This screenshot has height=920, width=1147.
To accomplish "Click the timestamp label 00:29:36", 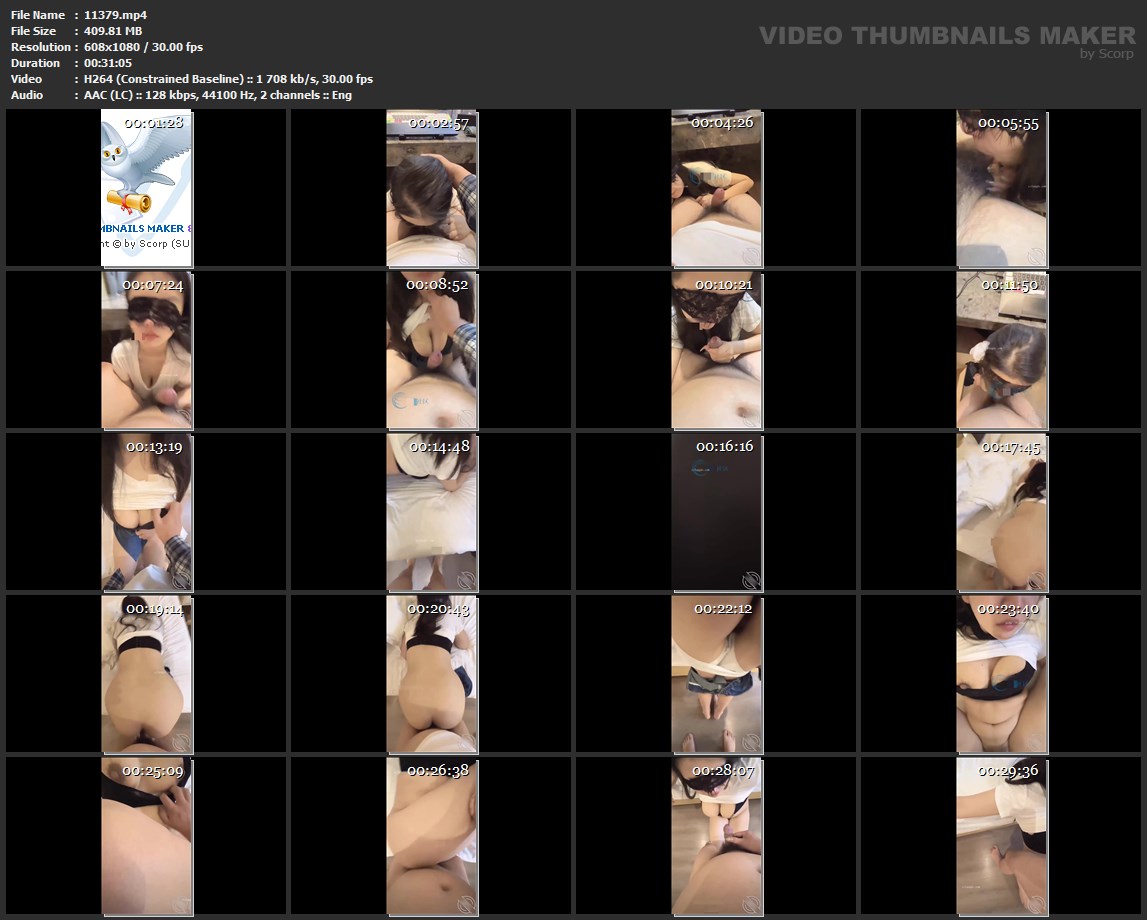I will point(1008,771).
